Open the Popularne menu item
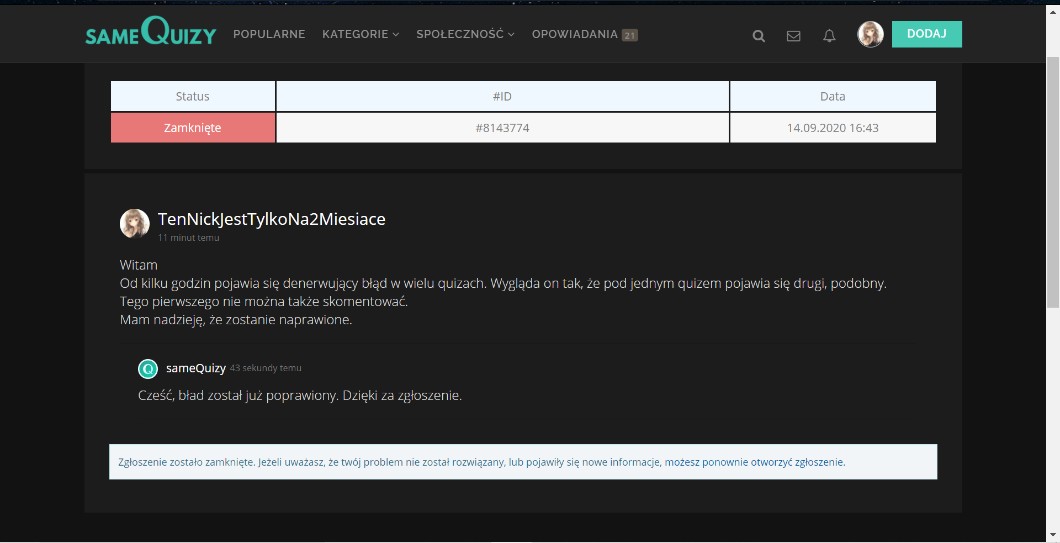The width and height of the screenshot is (1060, 543). 269,34
